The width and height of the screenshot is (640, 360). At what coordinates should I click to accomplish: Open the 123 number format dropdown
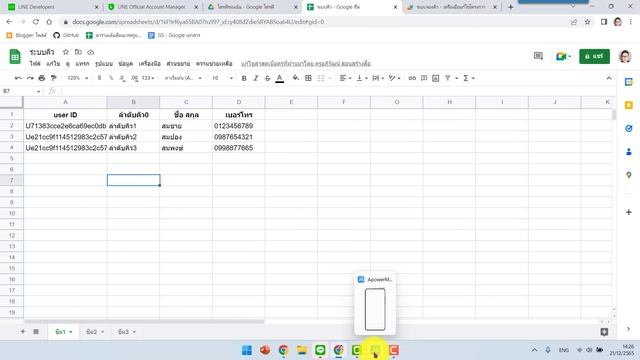click(148, 78)
